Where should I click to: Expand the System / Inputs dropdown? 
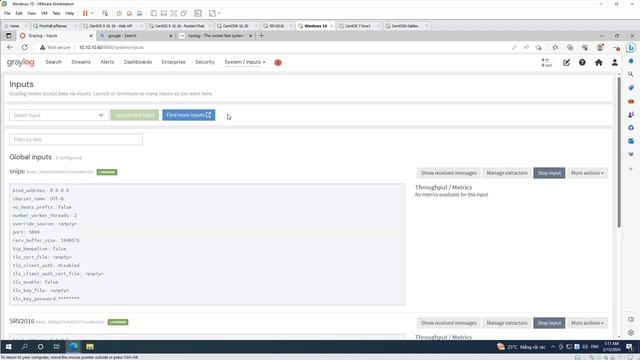click(244, 62)
